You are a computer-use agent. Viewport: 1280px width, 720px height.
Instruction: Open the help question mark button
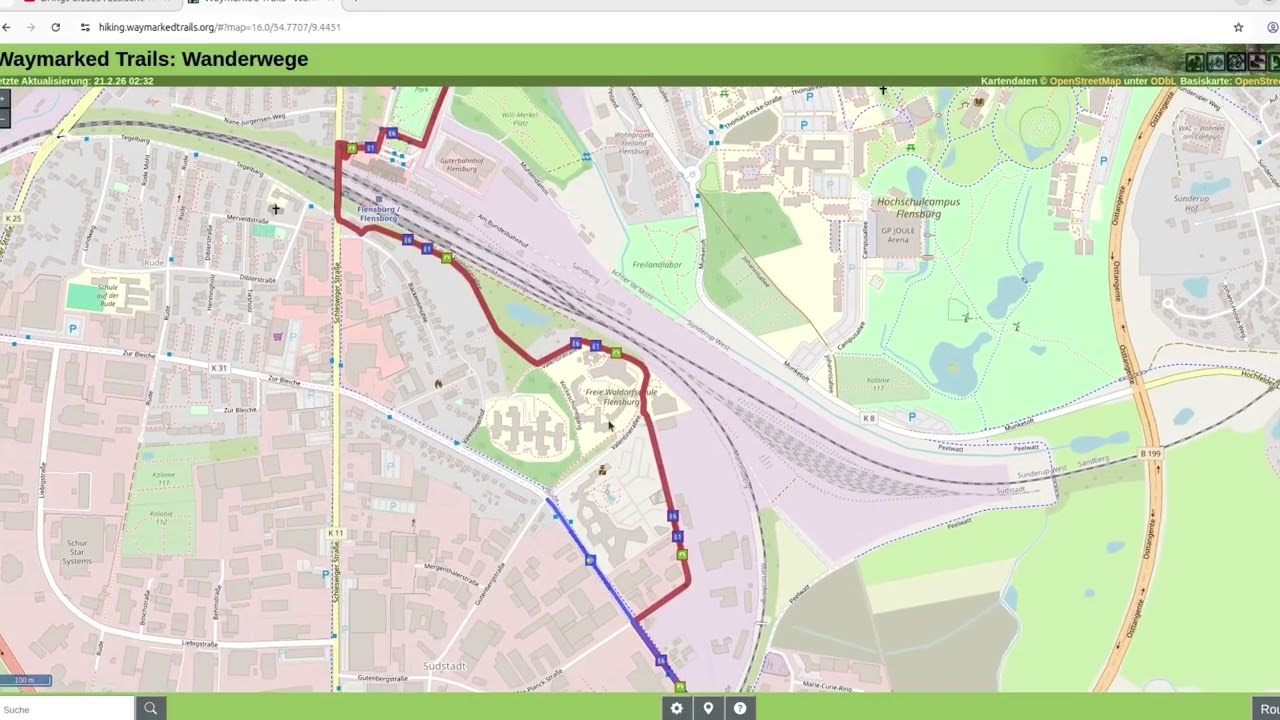[x=740, y=708]
